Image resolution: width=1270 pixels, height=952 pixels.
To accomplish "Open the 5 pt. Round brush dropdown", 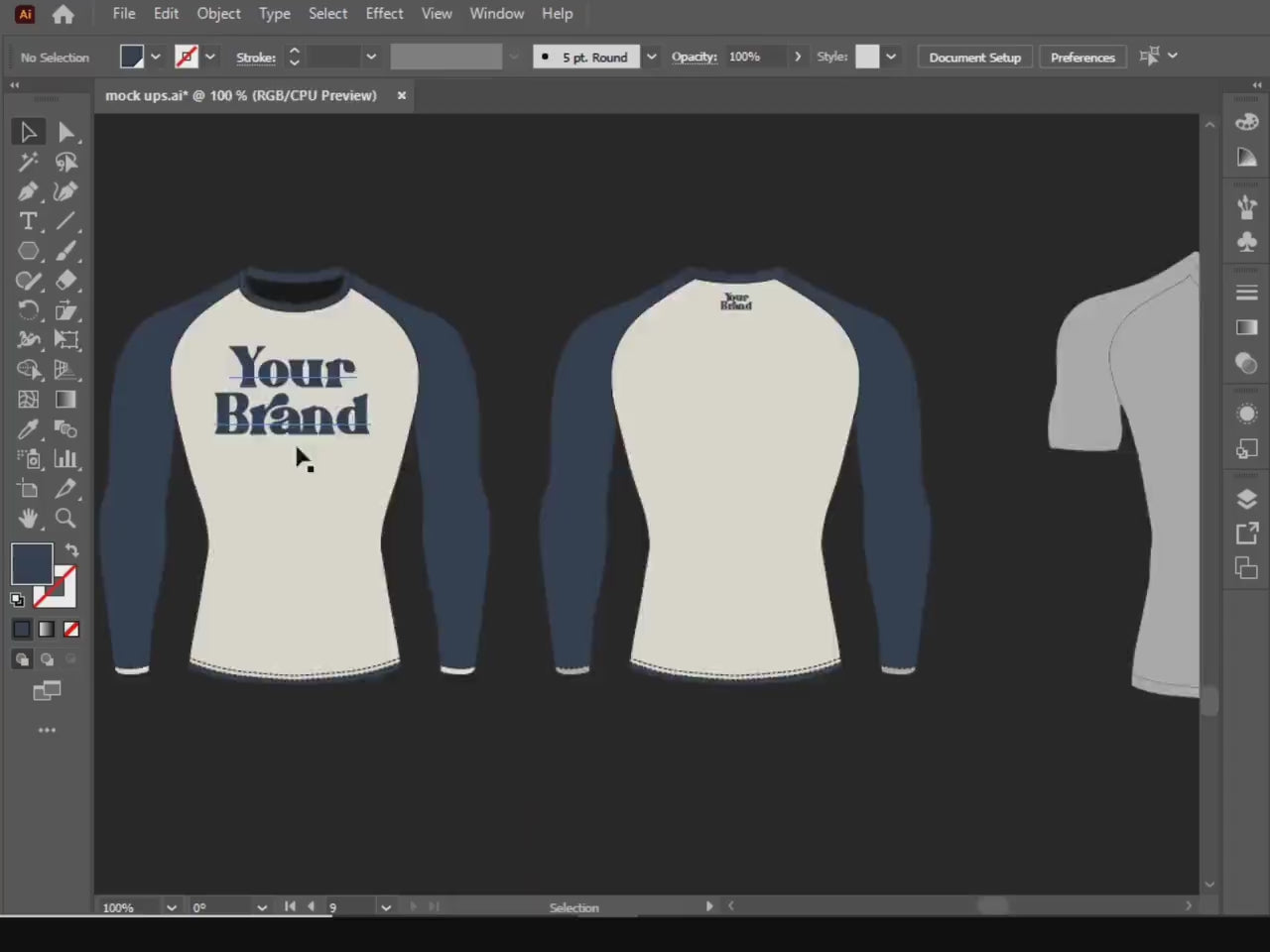I will (x=651, y=57).
